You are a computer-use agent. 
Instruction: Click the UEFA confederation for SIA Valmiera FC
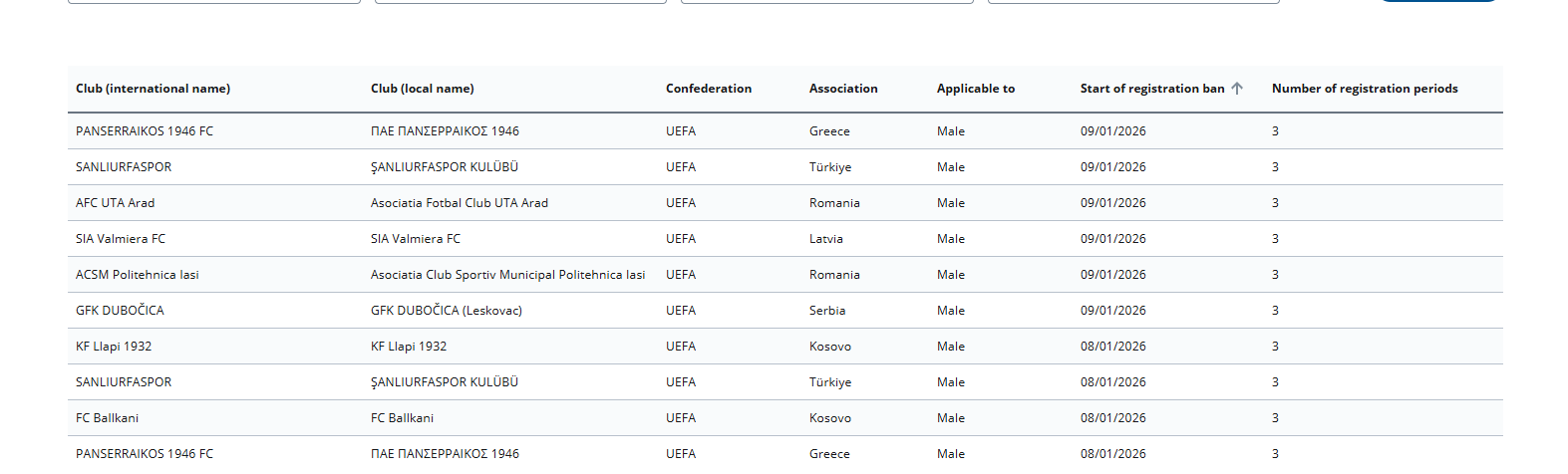pyautogui.click(x=681, y=239)
